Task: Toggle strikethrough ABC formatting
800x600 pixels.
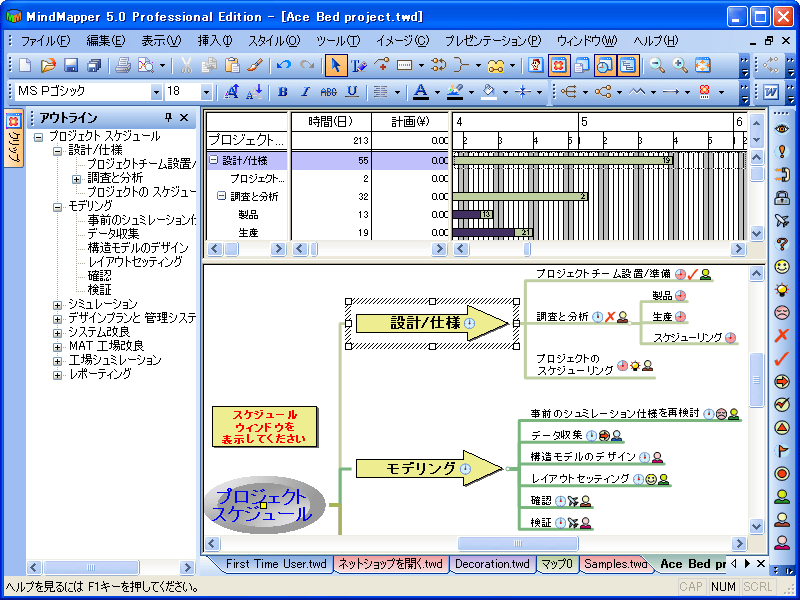Action: (x=329, y=92)
